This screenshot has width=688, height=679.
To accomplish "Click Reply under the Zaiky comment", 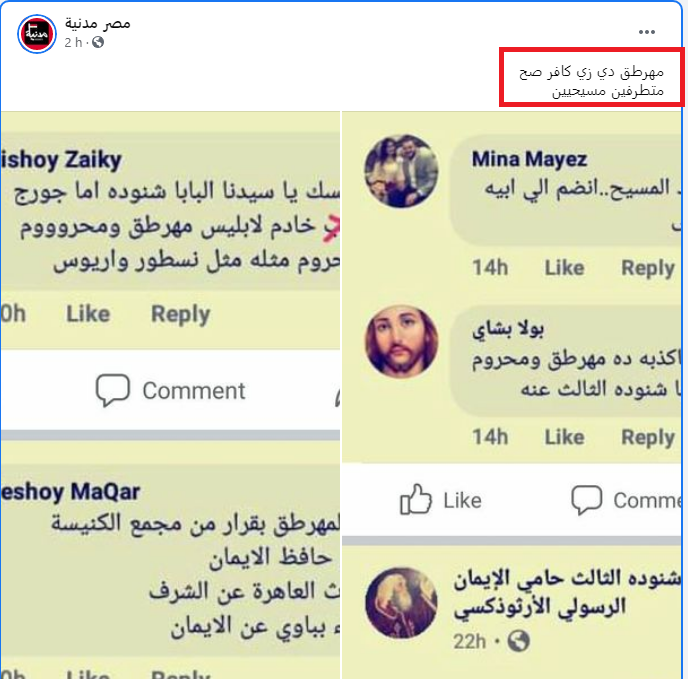I will [180, 314].
